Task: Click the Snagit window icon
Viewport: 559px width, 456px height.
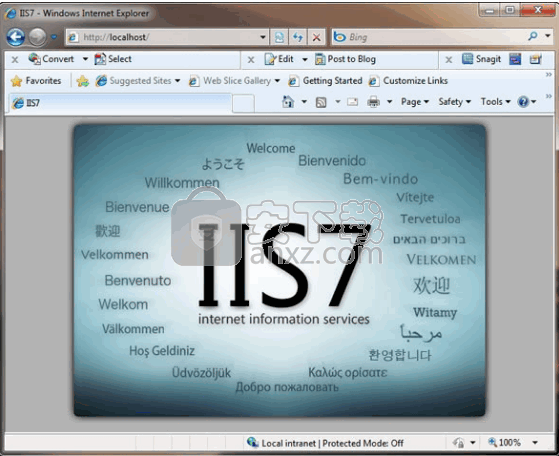Action: tap(515, 59)
